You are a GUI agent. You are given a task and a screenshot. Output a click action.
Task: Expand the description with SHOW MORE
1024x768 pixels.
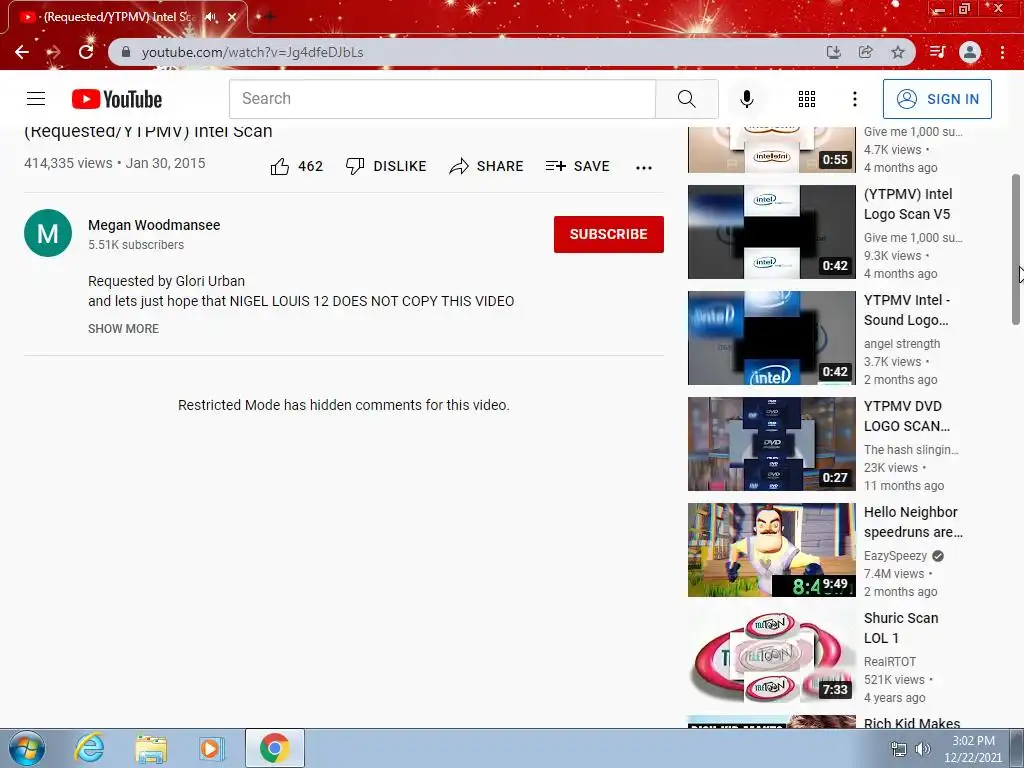click(123, 328)
